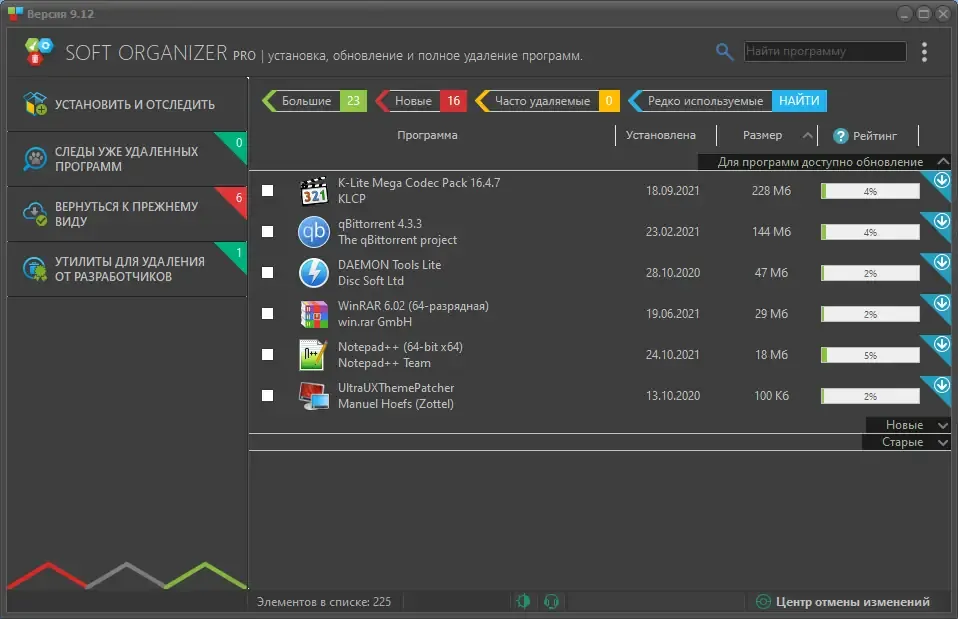Viewport: 958px width, 619px height.
Task: Open the three-dot options menu
Action: (x=924, y=52)
